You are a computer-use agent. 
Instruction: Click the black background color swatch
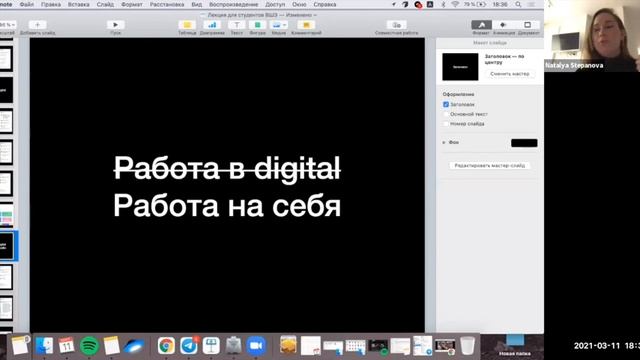524,143
